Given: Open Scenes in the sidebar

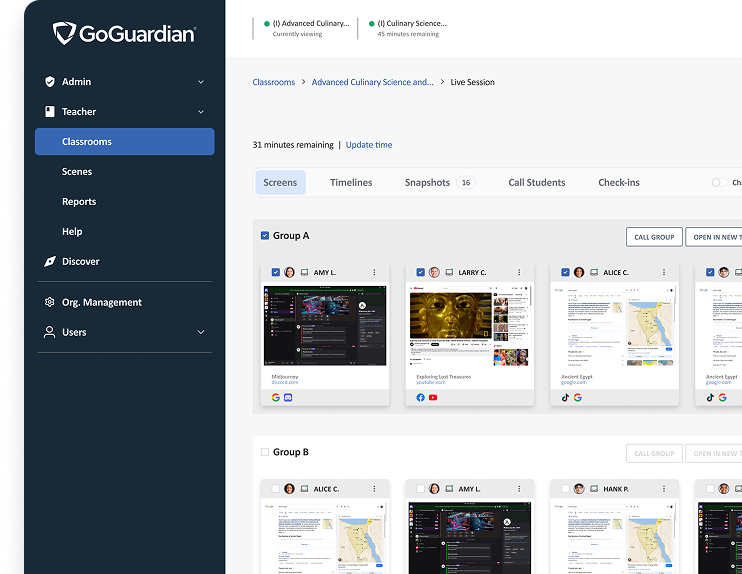Looking at the screenshot, I should coord(77,172).
